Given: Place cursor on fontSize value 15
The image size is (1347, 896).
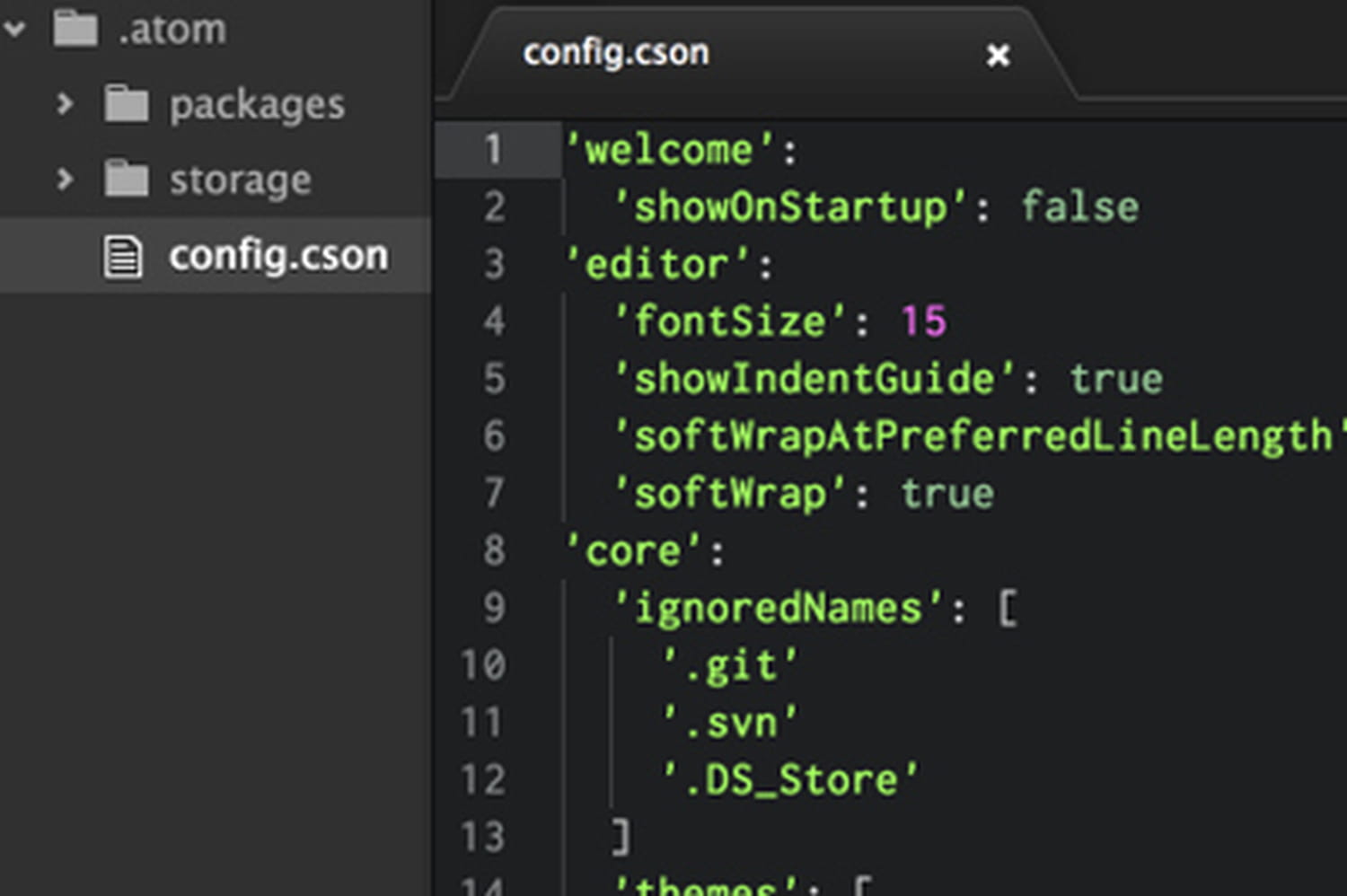Looking at the screenshot, I should (x=924, y=321).
